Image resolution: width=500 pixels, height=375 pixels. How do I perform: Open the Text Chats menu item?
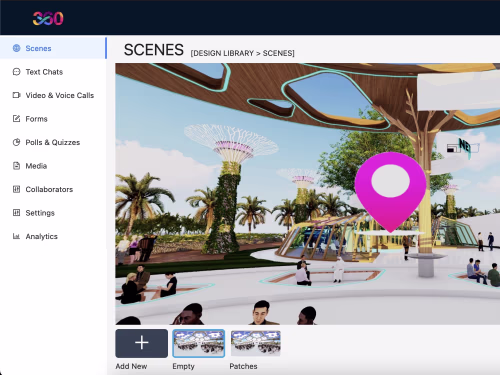coord(53,72)
